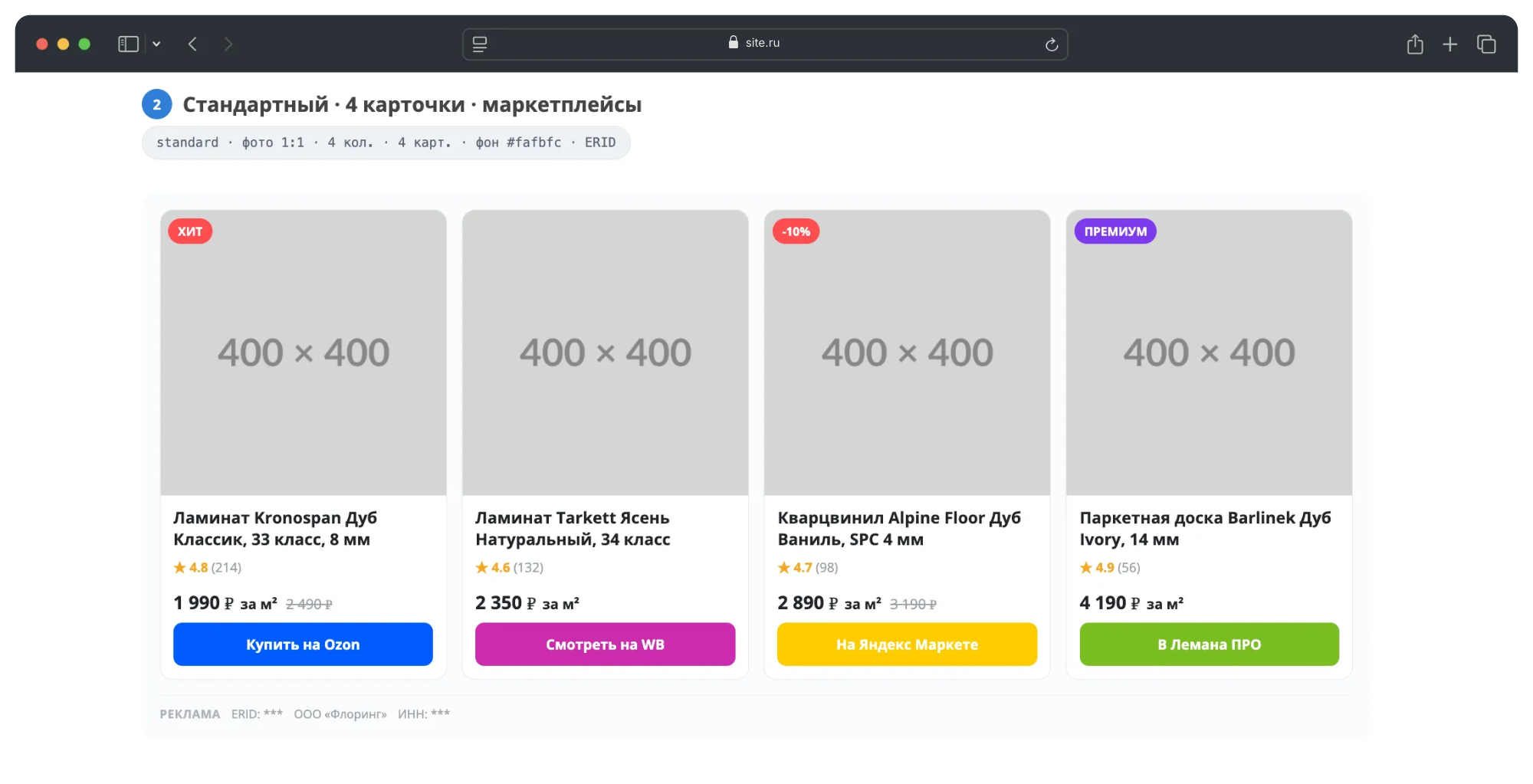The width and height of the screenshot is (1533, 784).
Task: Open title 'Паркетная доска Barlinek Дуб Ivory'
Action: click(1205, 529)
